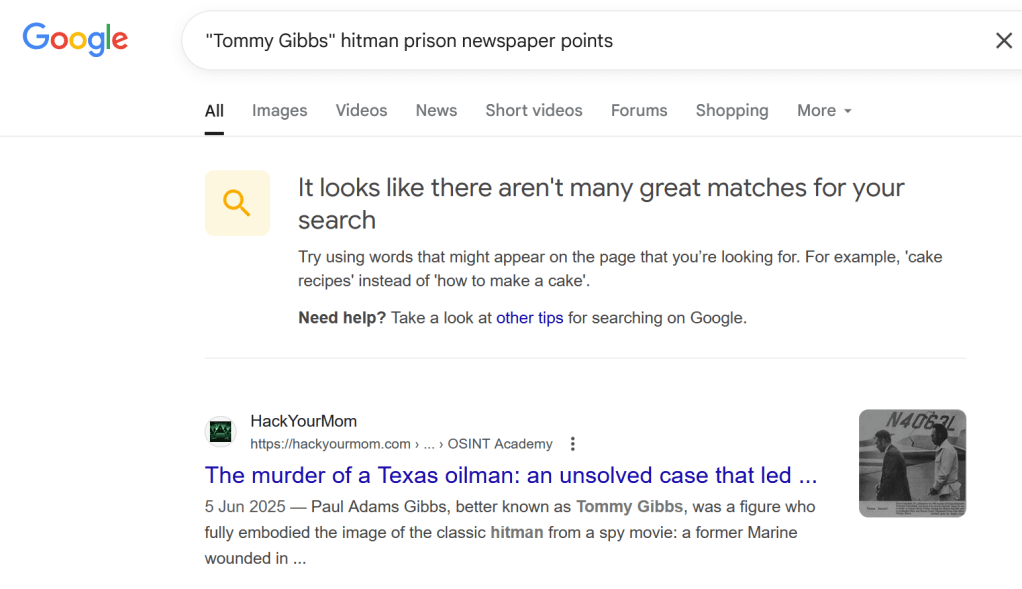The image size is (1022, 589).
Task: Click the HackYourMom site name
Action: (303, 421)
